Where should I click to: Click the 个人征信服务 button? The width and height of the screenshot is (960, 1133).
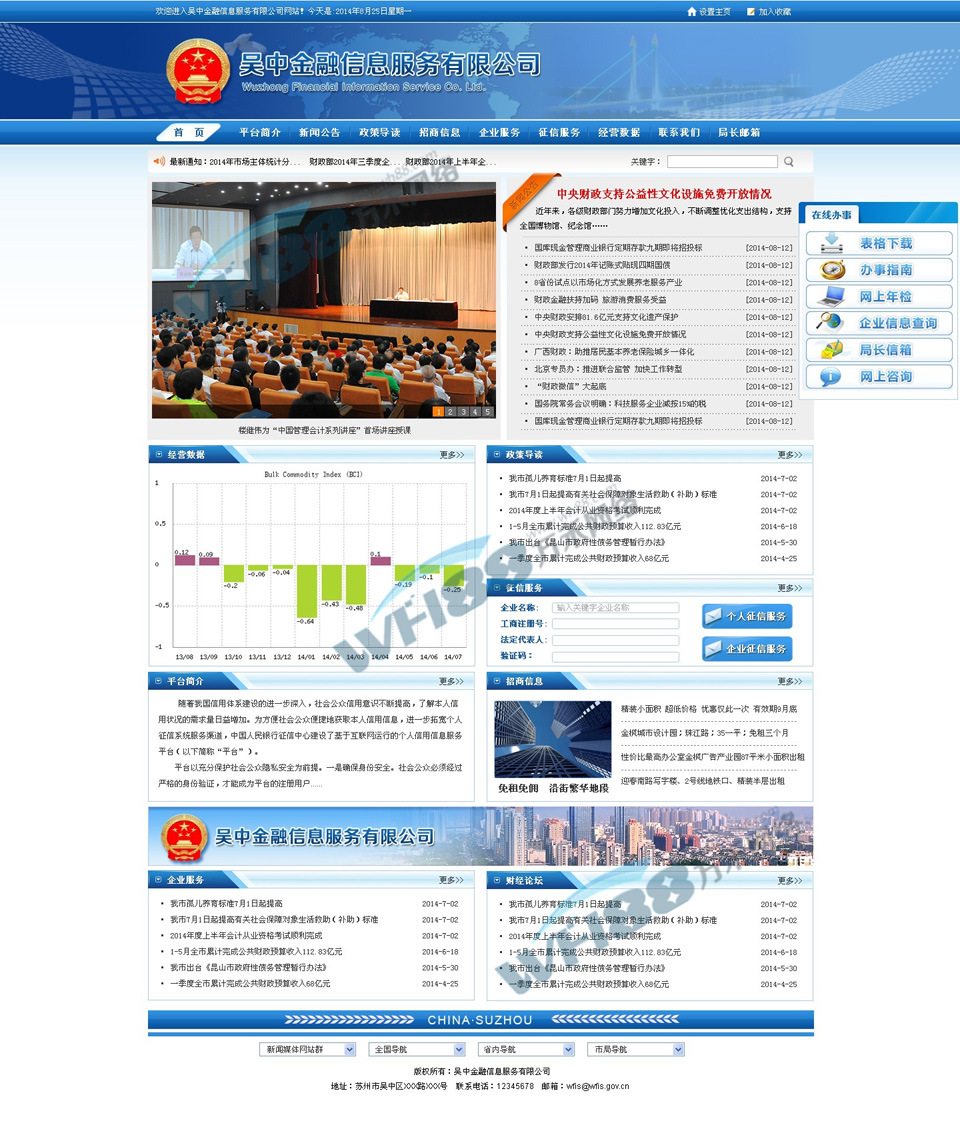[747, 617]
